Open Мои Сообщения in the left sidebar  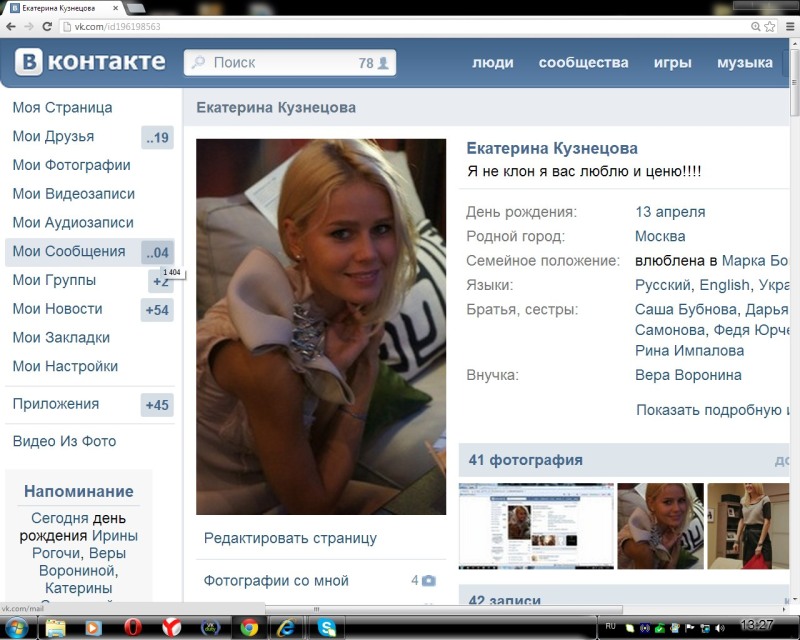pos(69,251)
